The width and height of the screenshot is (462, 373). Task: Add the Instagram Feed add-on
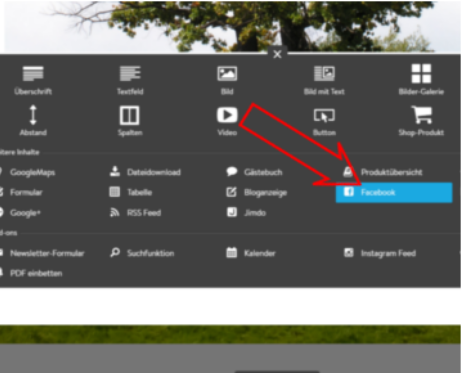(x=380, y=253)
